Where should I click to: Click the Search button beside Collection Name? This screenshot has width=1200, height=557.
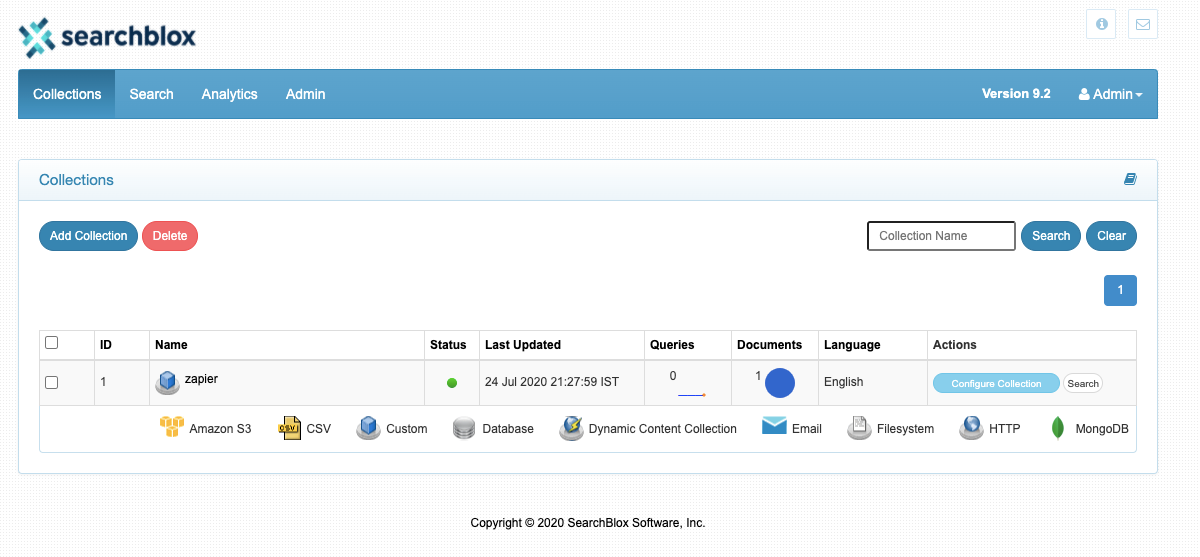(x=1051, y=236)
